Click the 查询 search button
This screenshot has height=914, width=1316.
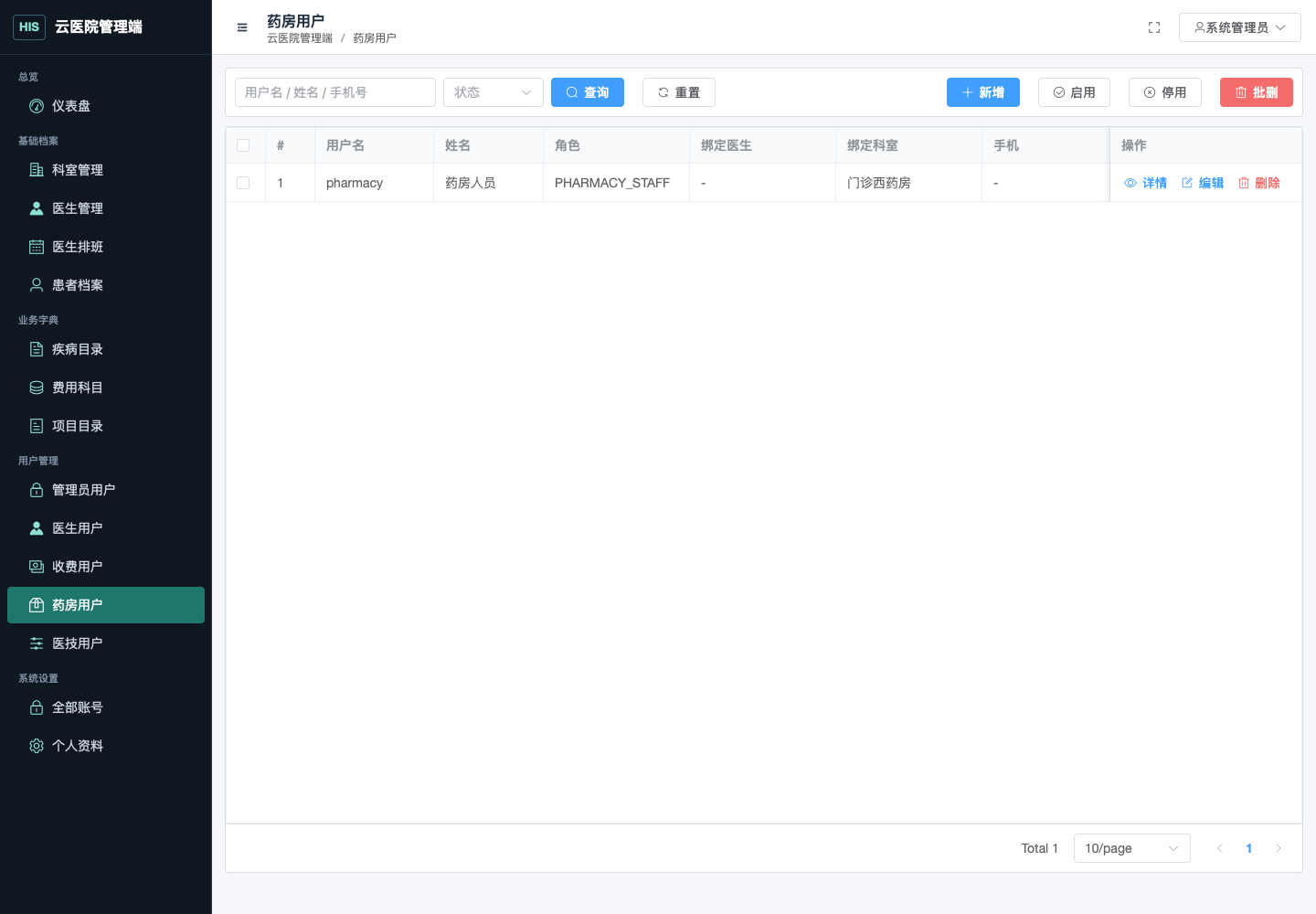coord(588,92)
